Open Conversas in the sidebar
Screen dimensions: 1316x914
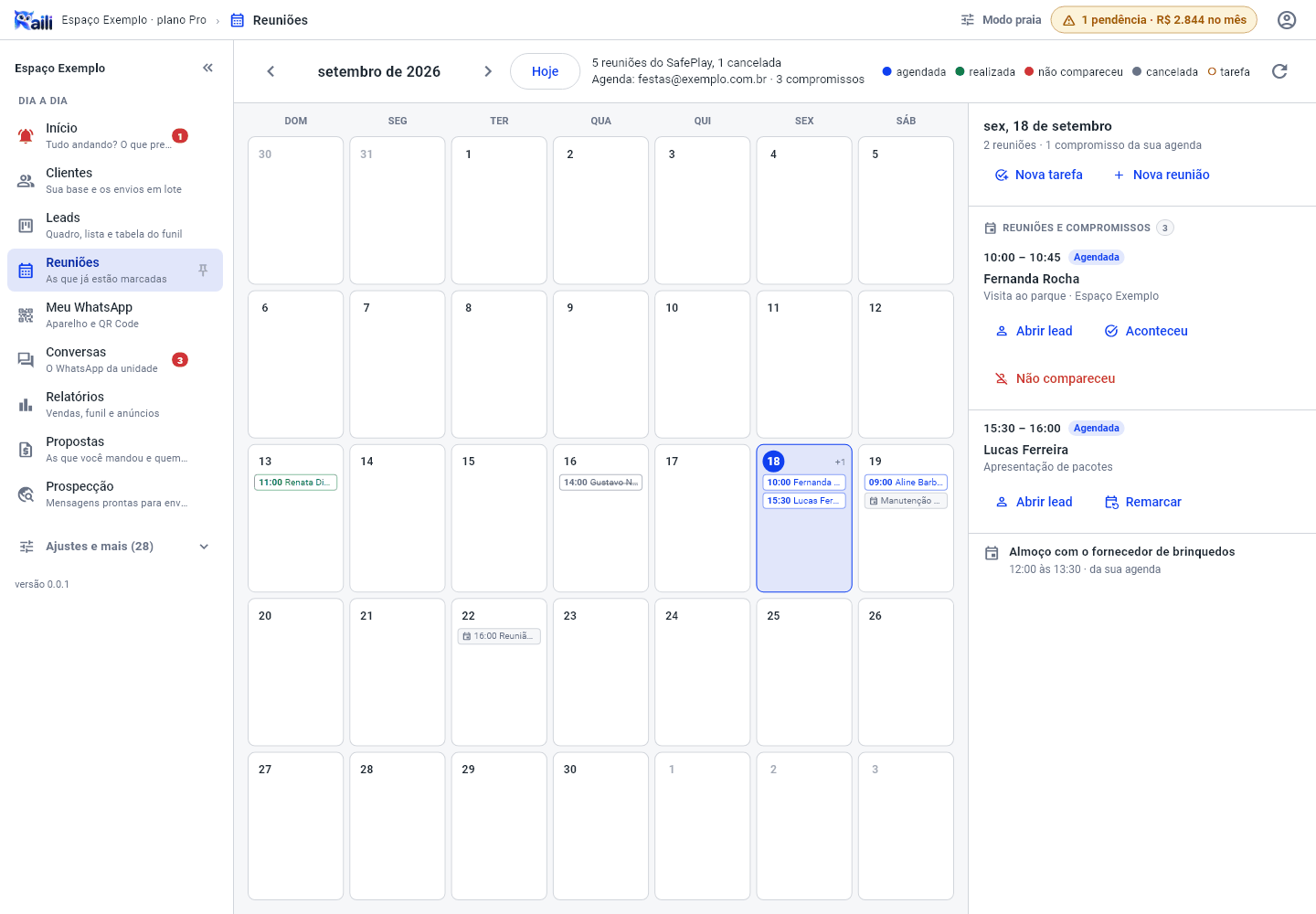(115, 360)
